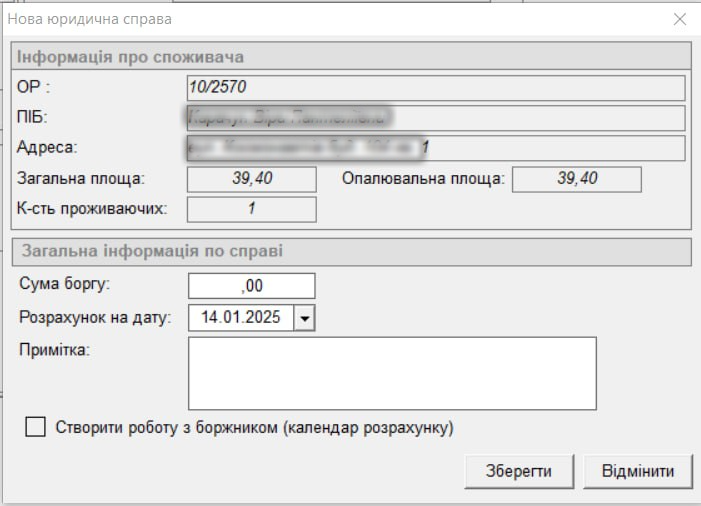
Task: Click the date text 14.01.2025
Action: pos(238,317)
